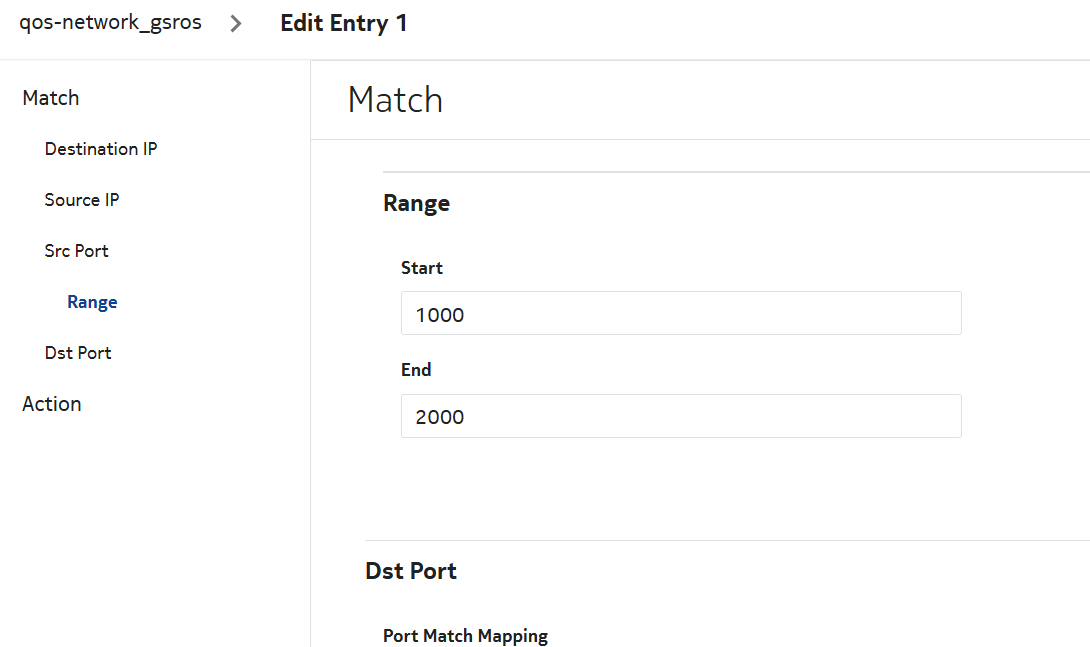Click the Dst Port section heading in main panel

coord(411,571)
